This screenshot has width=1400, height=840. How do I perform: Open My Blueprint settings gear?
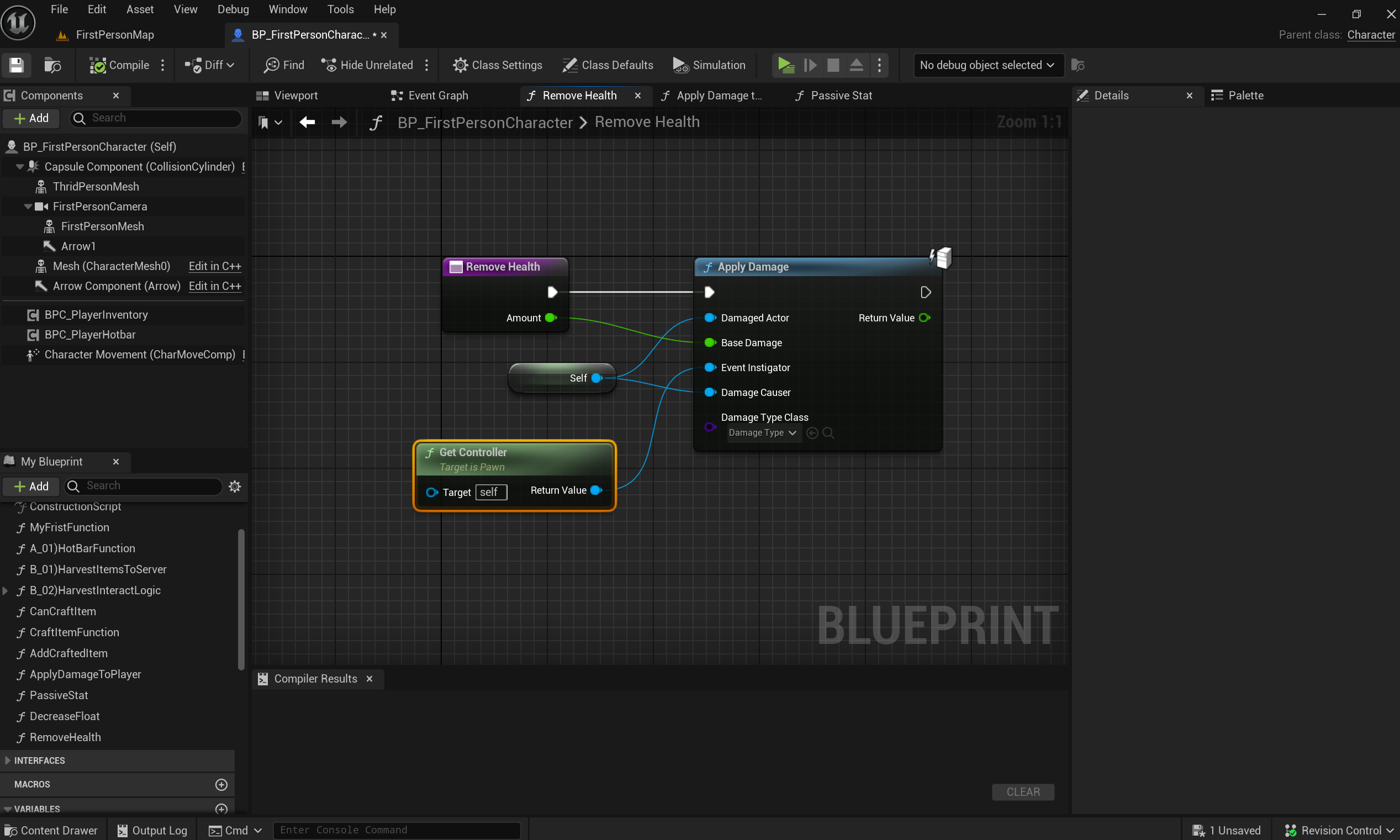235,486
